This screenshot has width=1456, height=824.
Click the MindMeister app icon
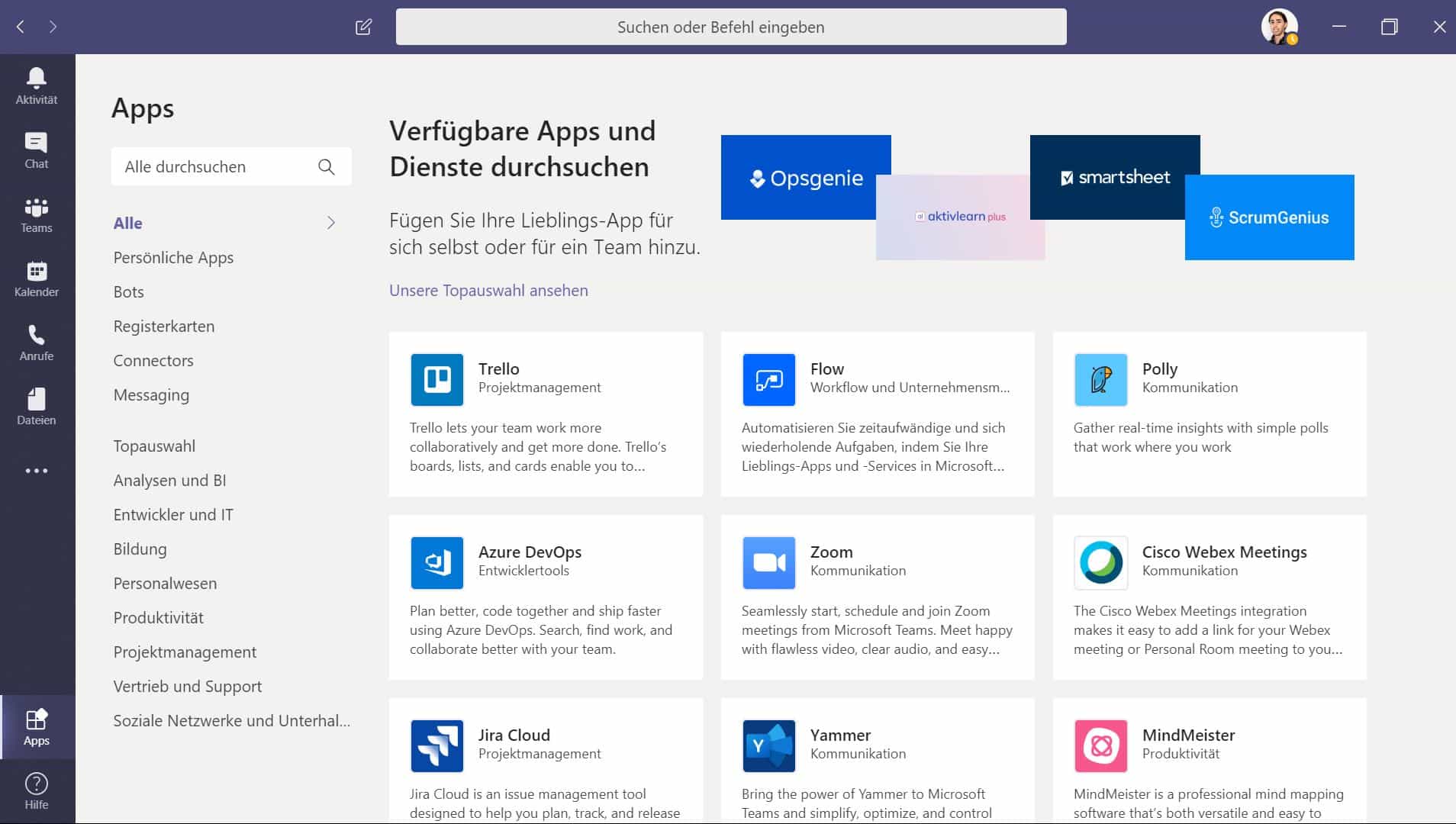coord(1101,745)
